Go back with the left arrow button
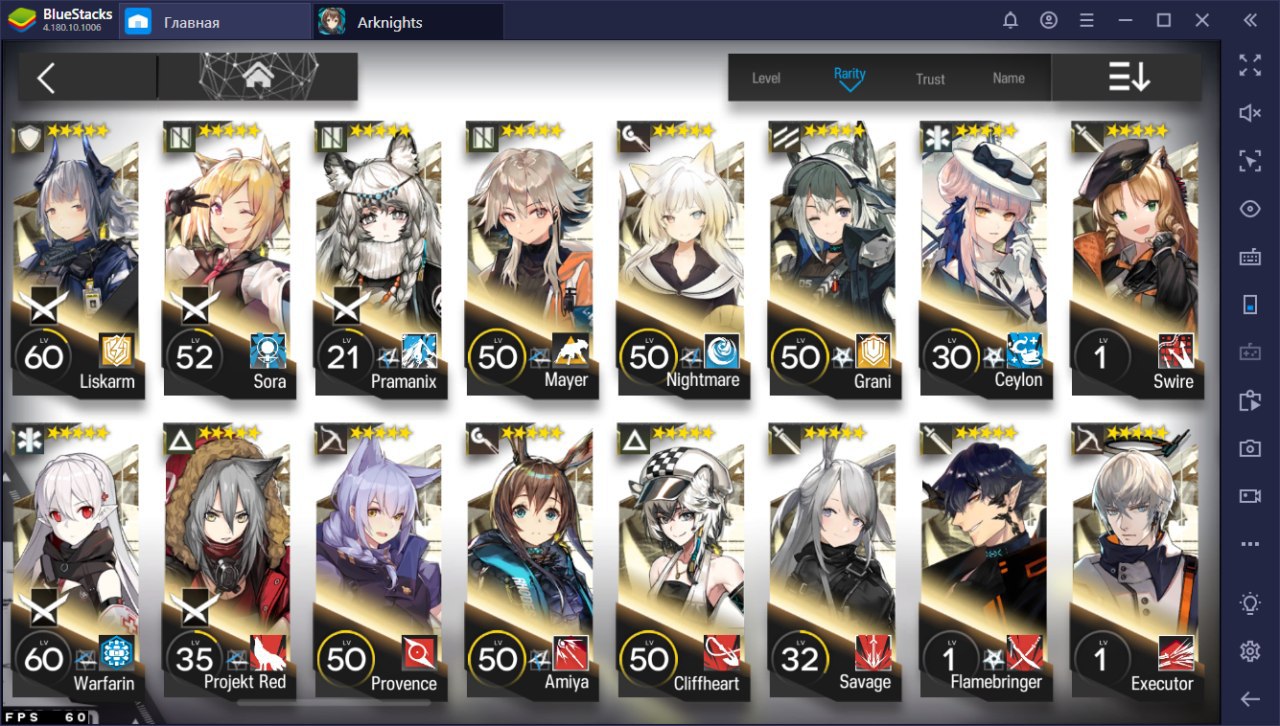 click(x=46, y=78)
